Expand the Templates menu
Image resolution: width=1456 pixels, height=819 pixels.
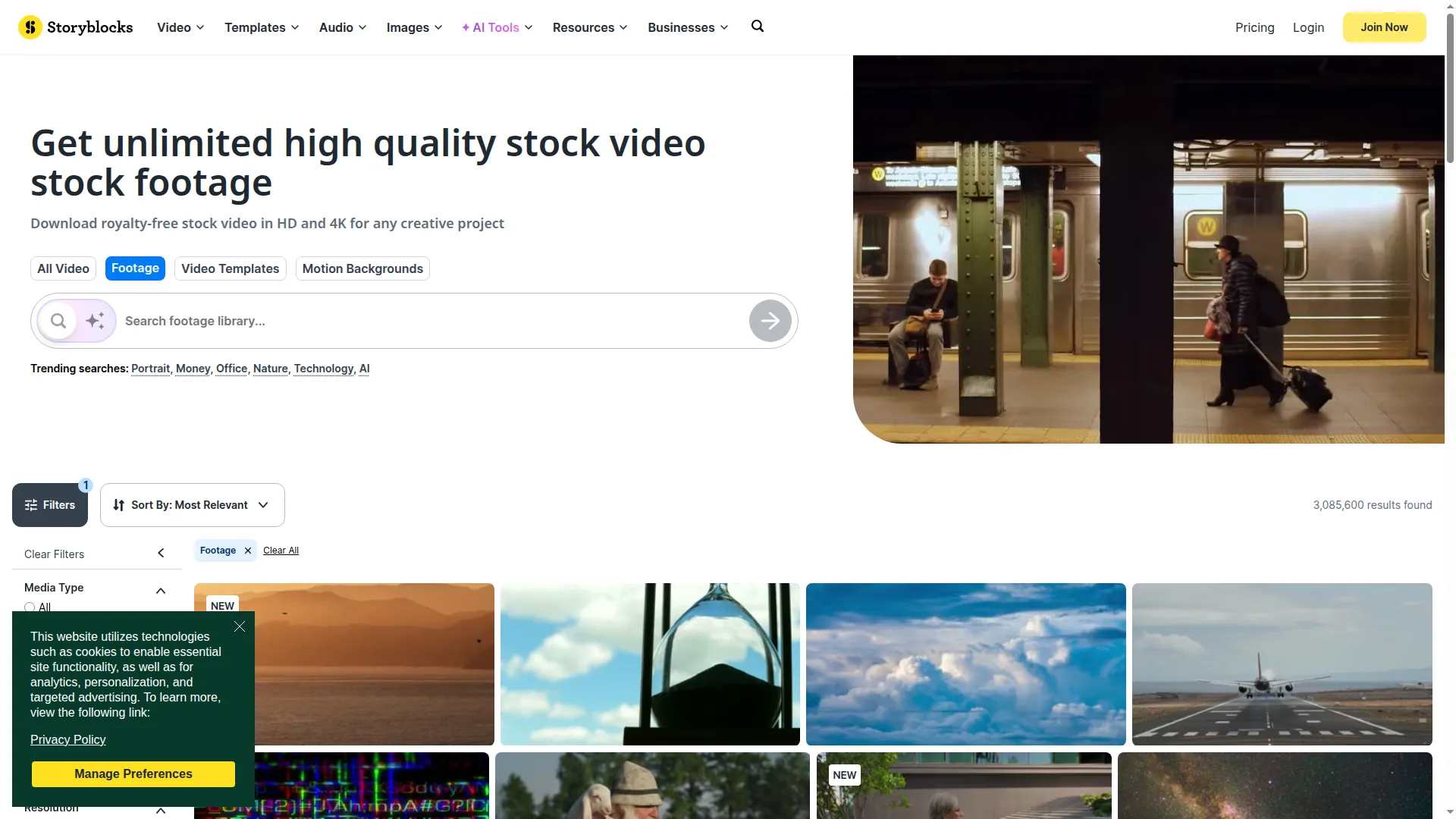(x=262, y=27)
